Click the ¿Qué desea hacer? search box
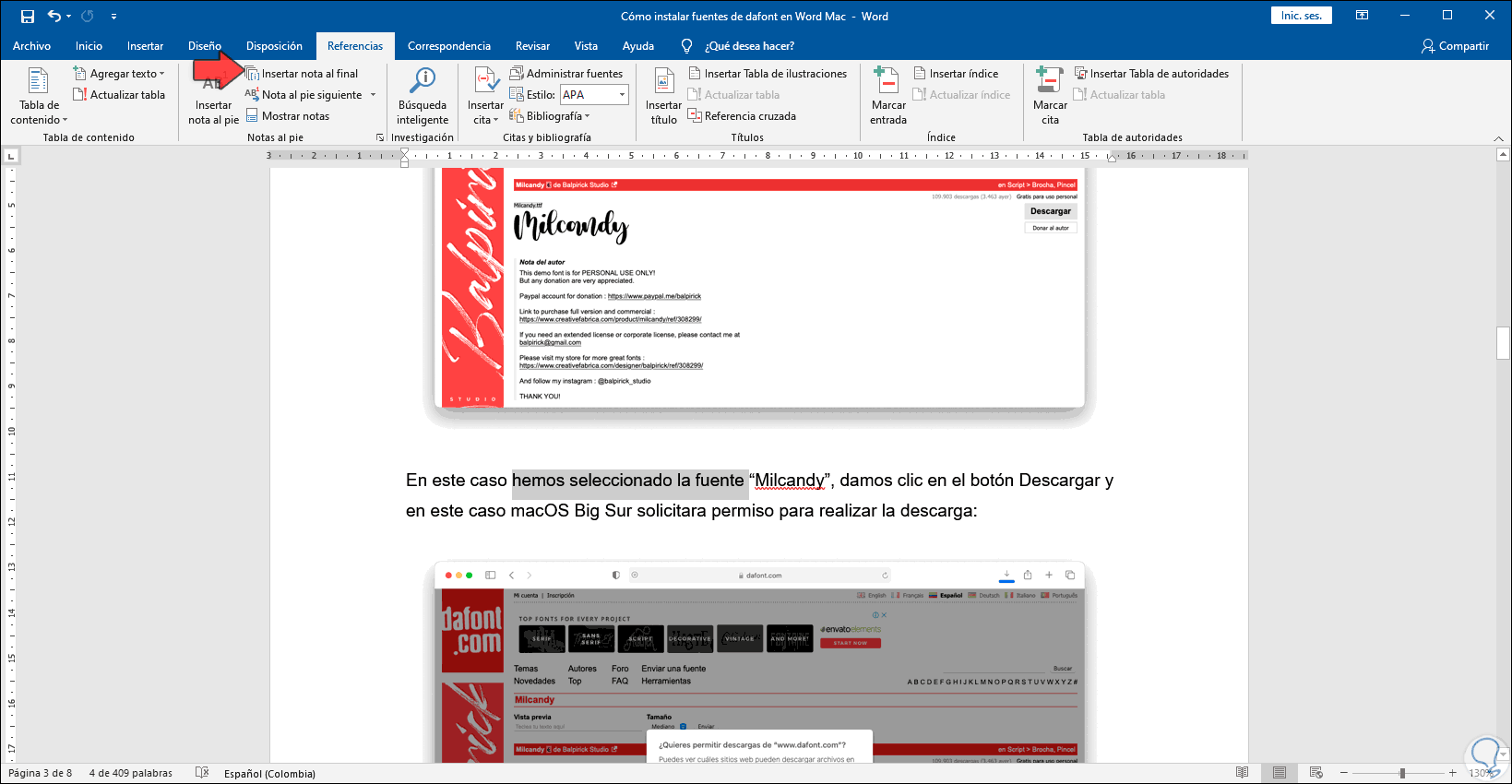This screenshot has width=1512, height=784. 748,46
